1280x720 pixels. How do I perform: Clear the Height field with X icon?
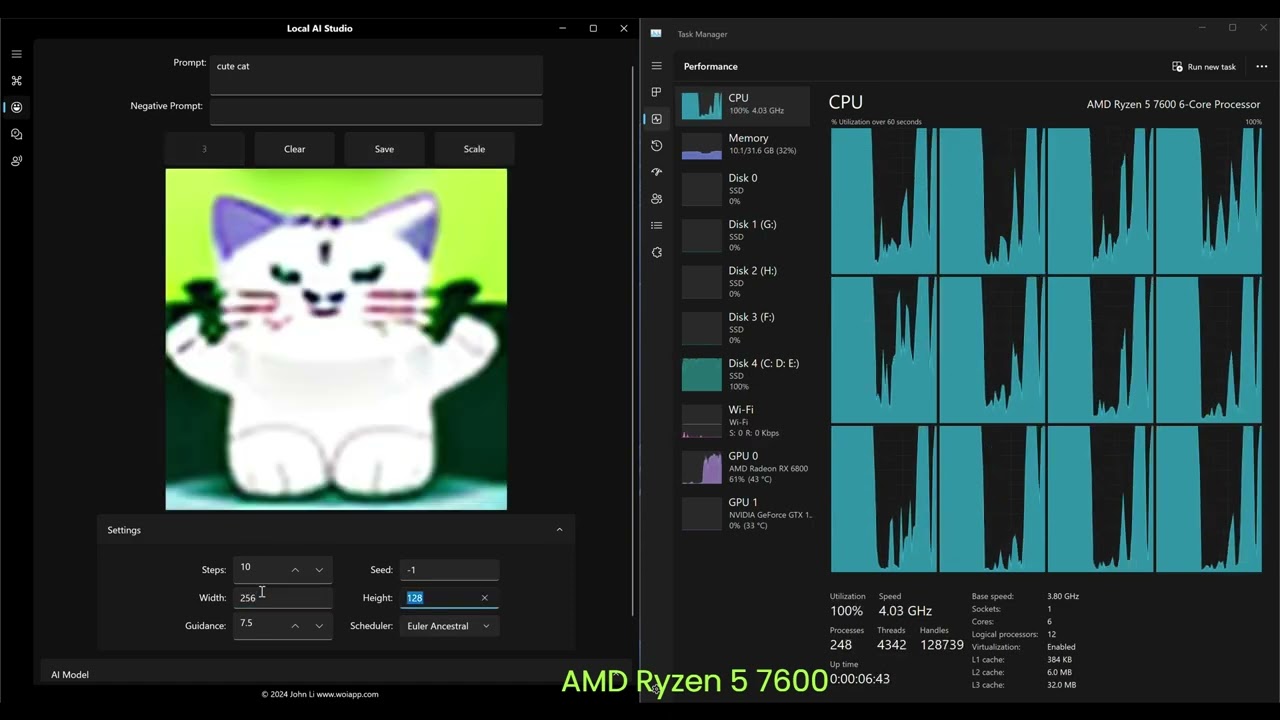[x=484, y=598]
